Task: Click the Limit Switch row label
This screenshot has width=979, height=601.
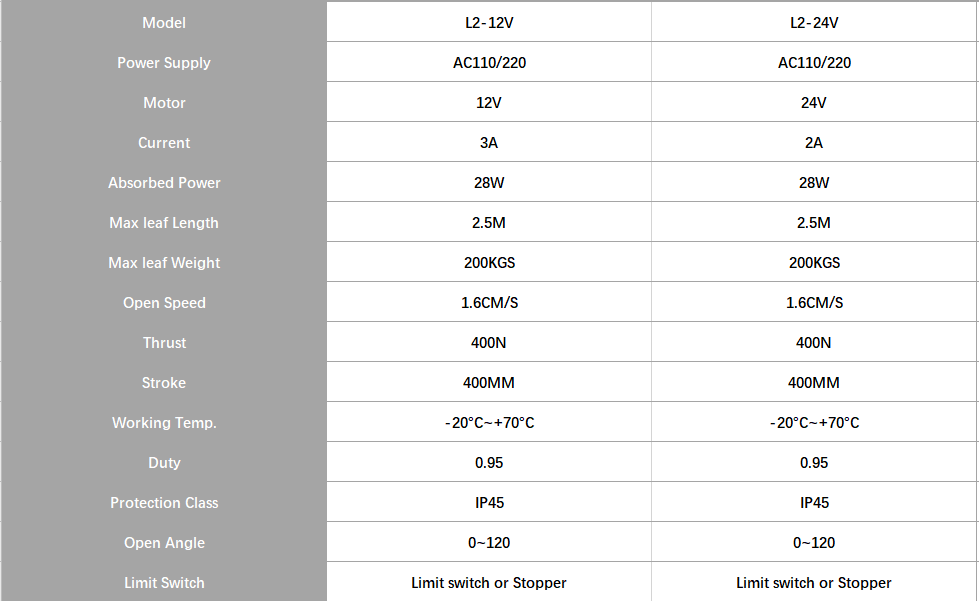Action: [x=164, y=582]
